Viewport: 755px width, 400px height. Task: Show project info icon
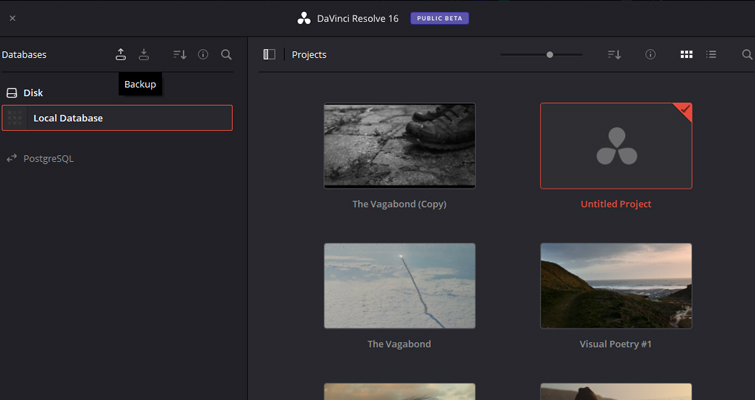650,55
